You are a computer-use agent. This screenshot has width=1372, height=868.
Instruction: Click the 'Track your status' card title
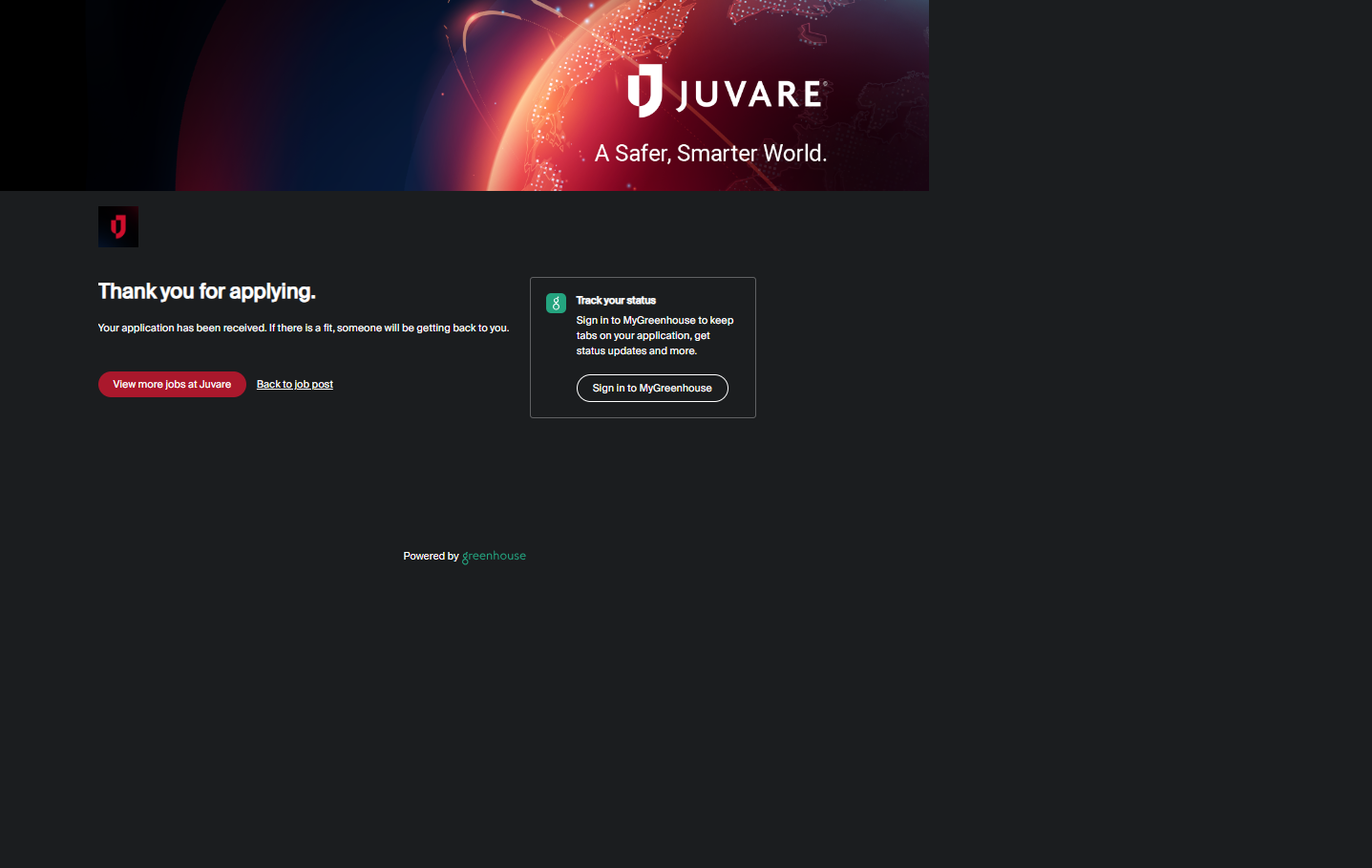tap(616, 301)
